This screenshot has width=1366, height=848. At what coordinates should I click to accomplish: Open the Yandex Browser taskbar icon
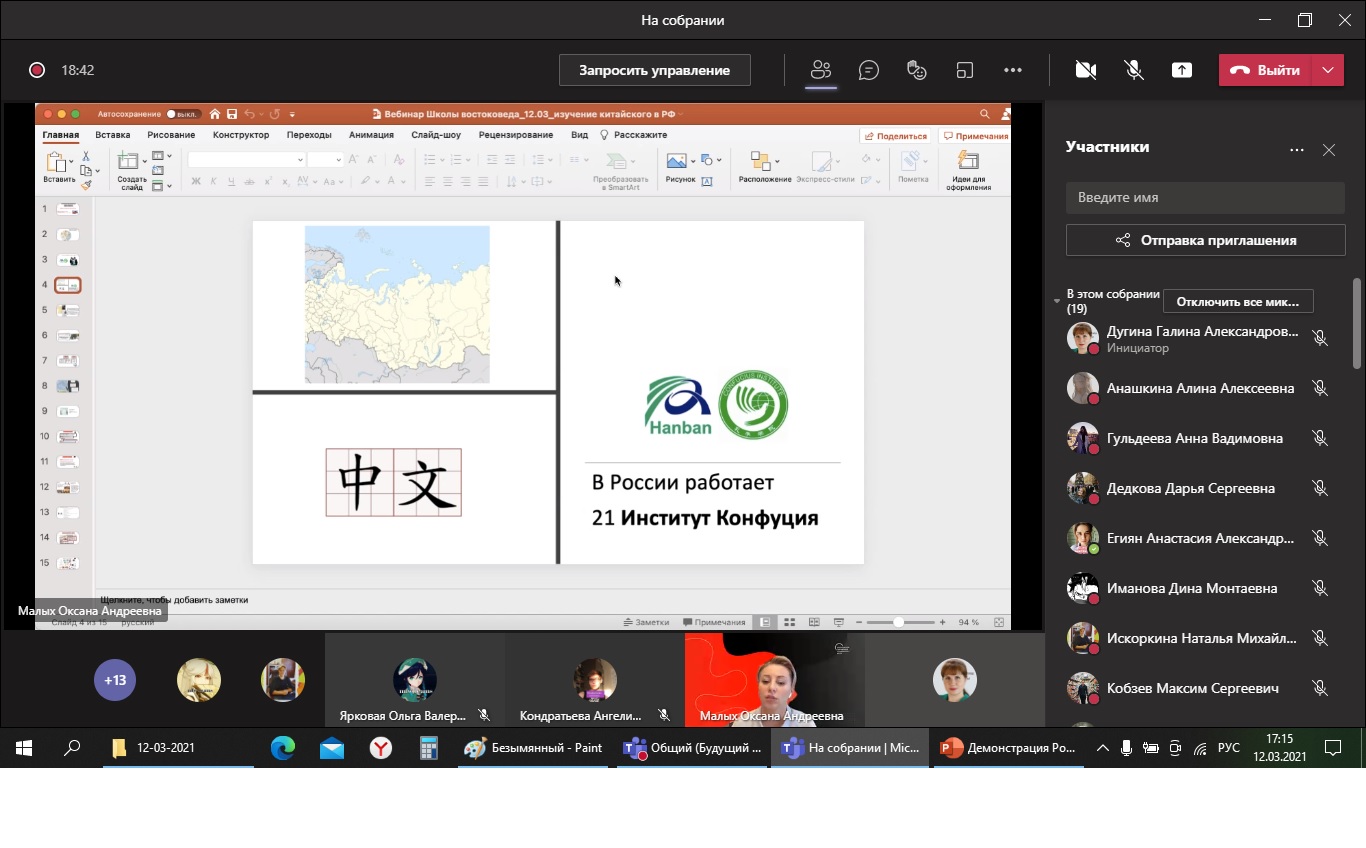coord(381,748)
